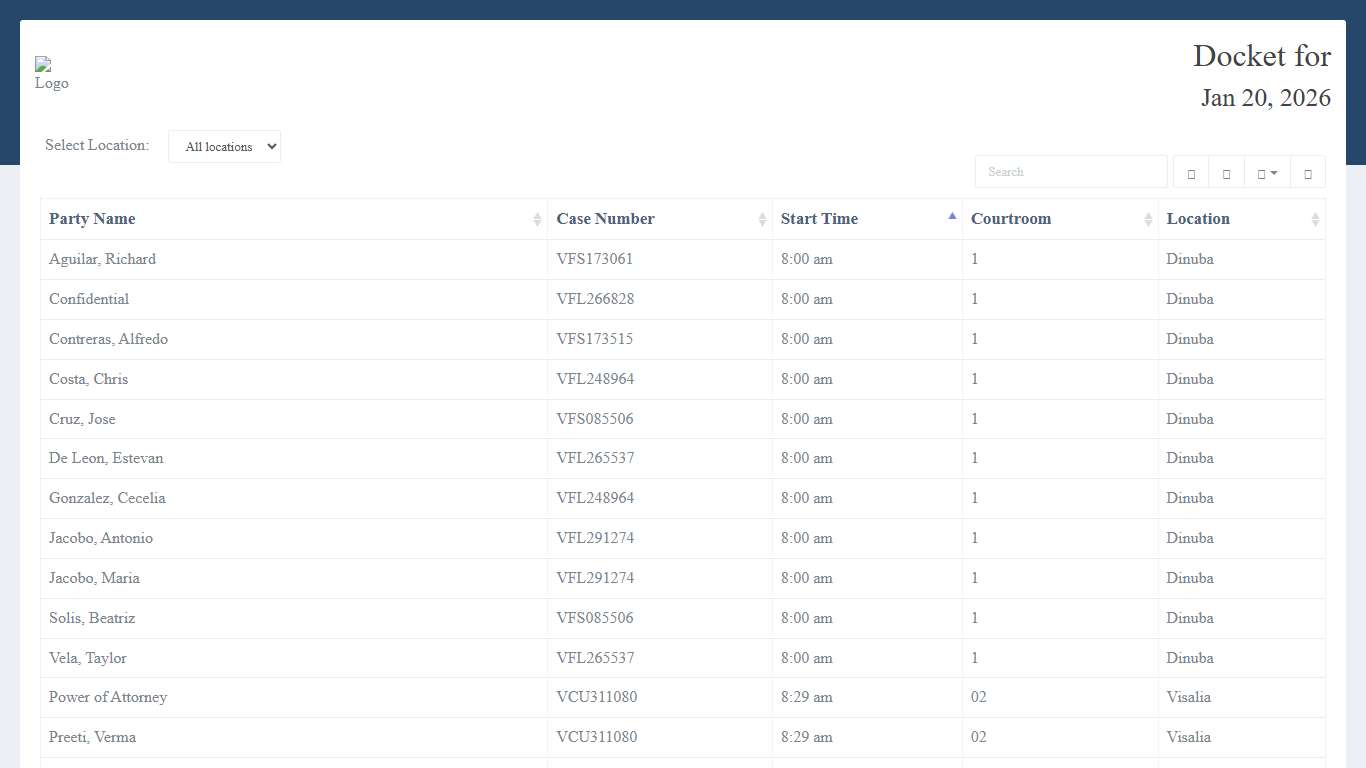Sort the table by the Party Name label

coord(92,219)
